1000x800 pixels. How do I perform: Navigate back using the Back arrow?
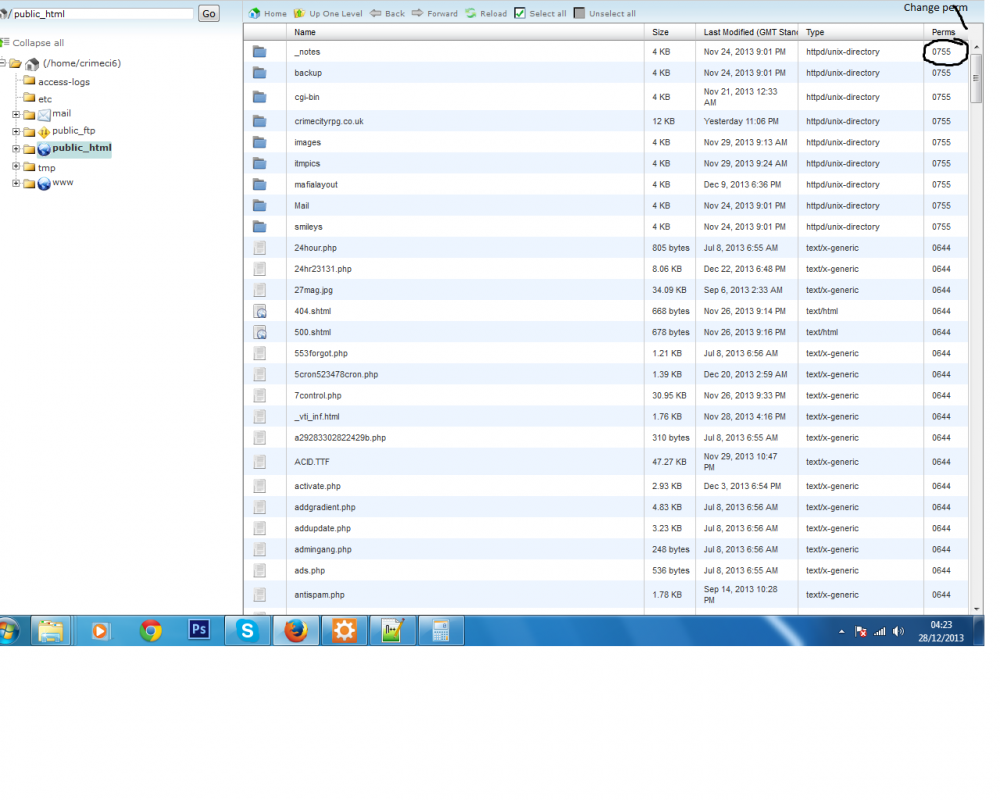(376, 14)
